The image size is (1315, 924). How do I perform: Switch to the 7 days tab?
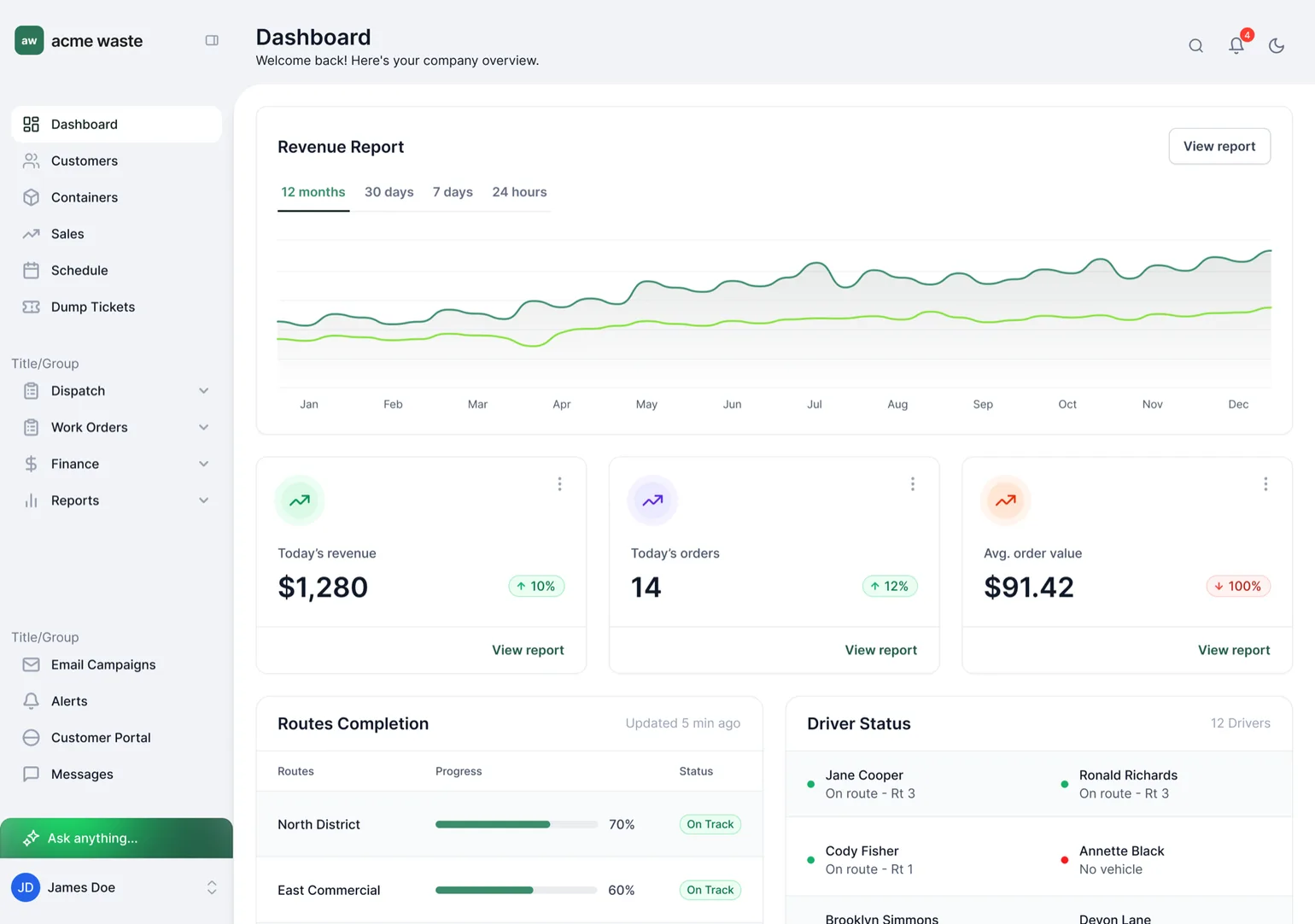(x=453, y=192)
